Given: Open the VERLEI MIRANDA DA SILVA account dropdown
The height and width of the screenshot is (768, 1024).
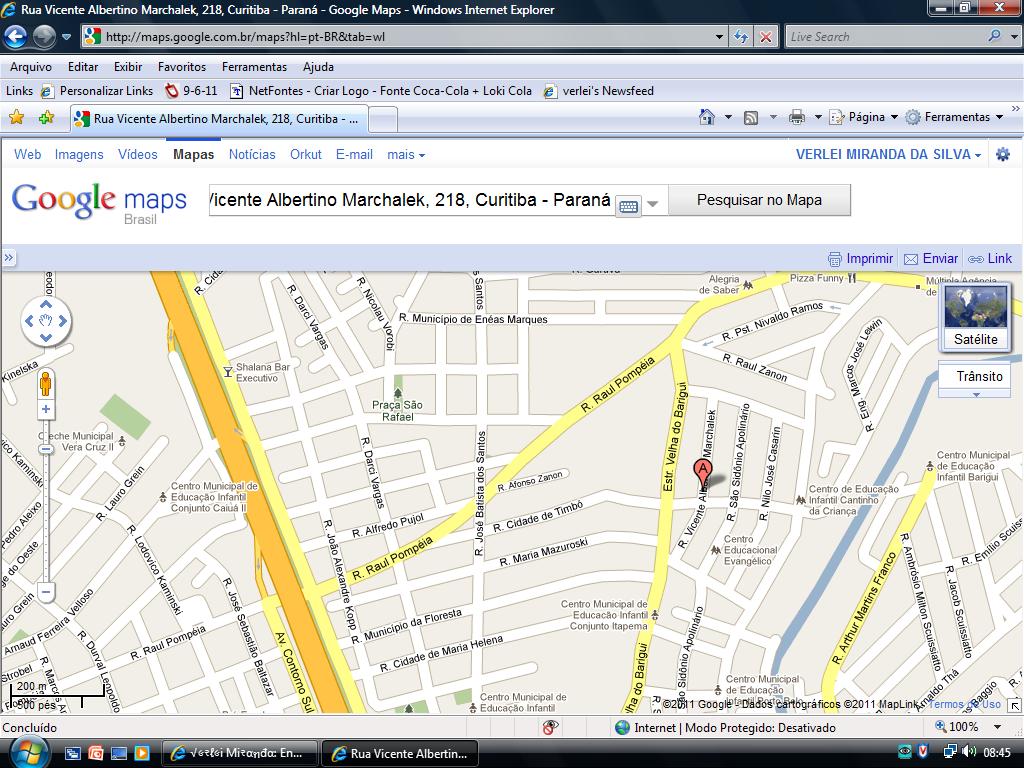Looking at the screenshot, I should 888,154.
